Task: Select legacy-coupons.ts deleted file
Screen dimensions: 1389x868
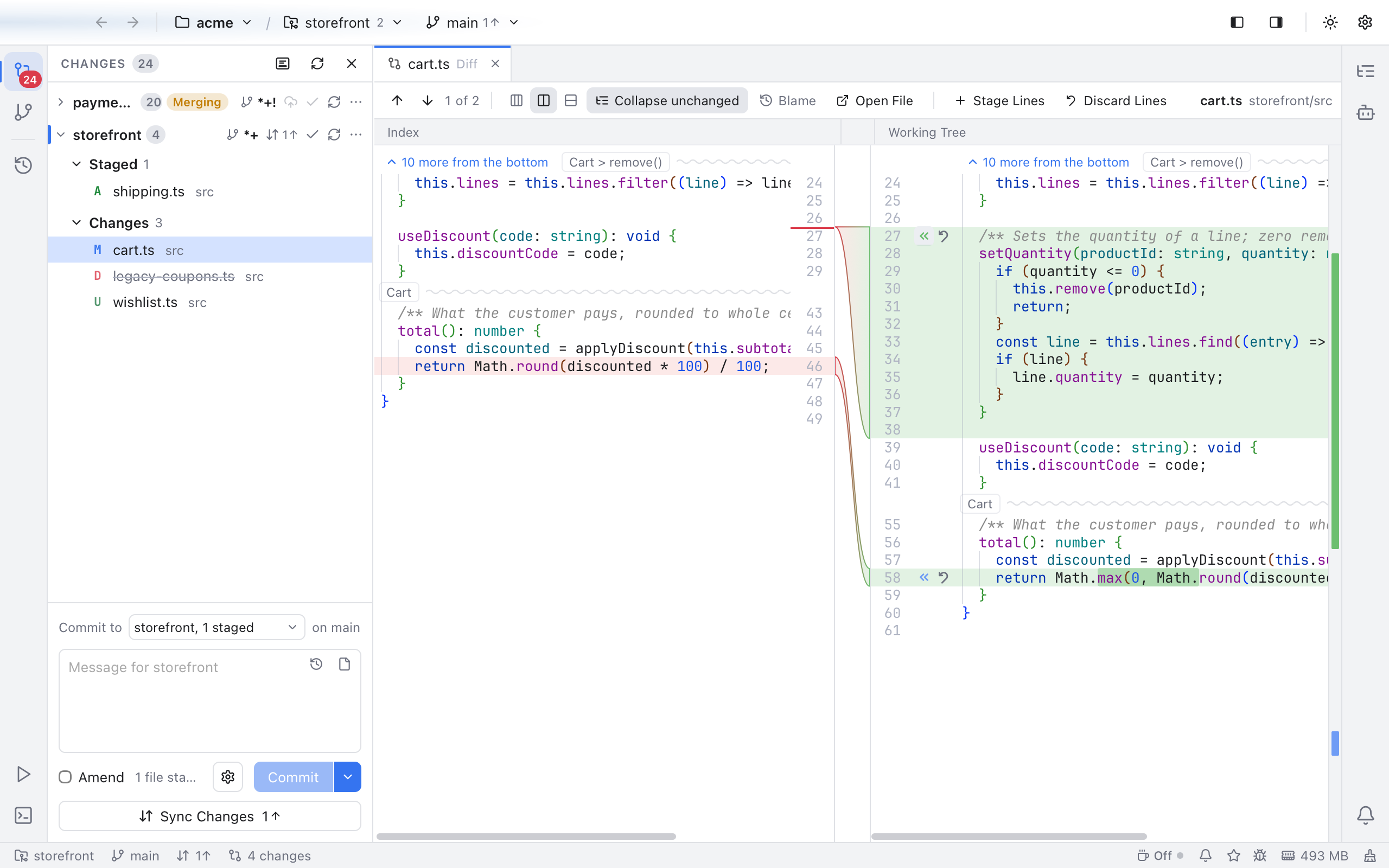Action: pos(210,276)
